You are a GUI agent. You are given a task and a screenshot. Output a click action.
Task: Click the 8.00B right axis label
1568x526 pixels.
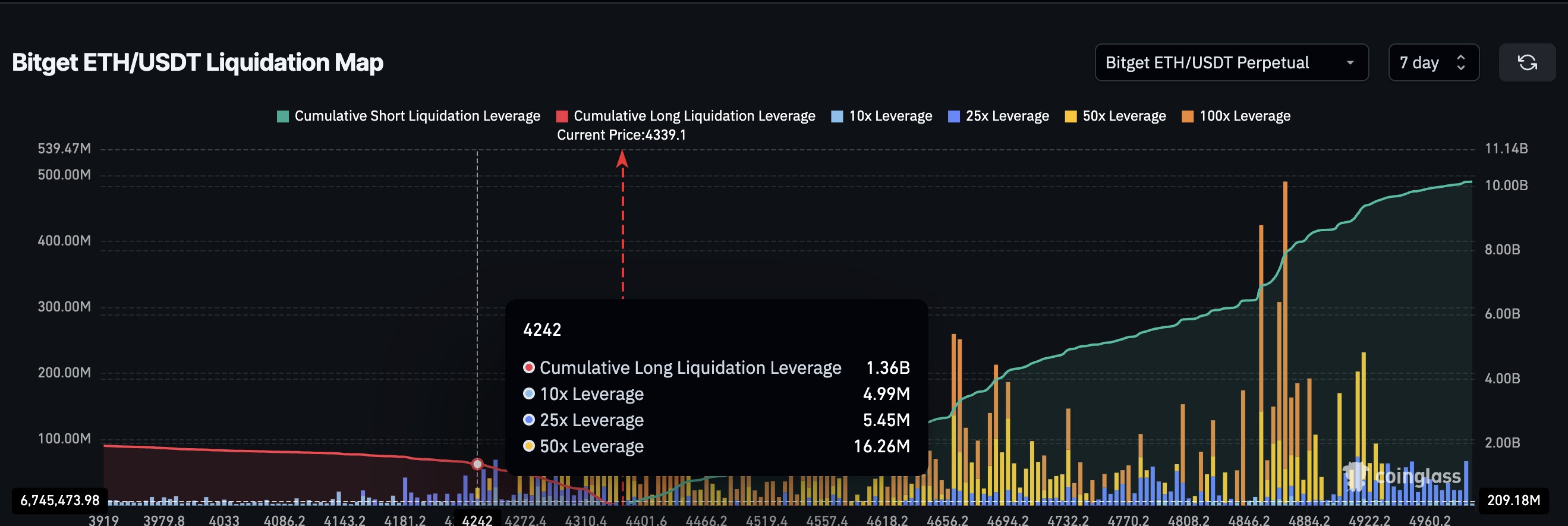click(1502, 250)
